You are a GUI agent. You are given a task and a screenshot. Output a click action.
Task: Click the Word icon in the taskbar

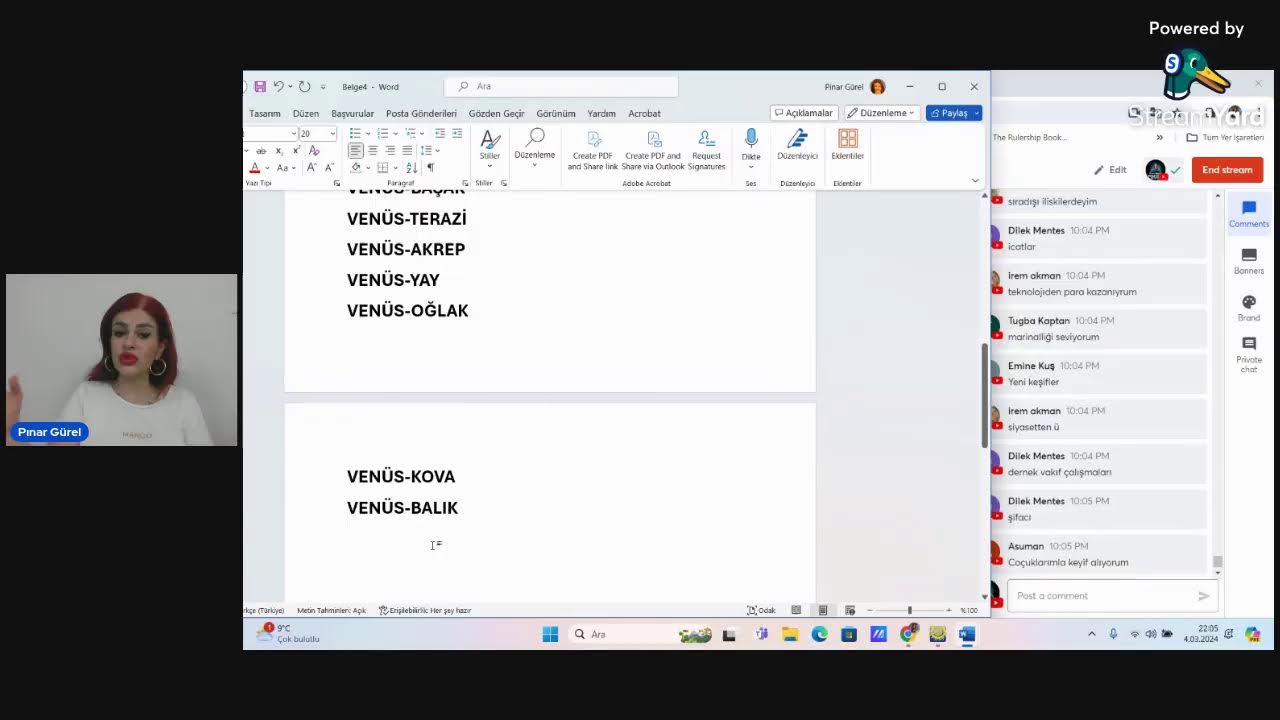[966, 634]
